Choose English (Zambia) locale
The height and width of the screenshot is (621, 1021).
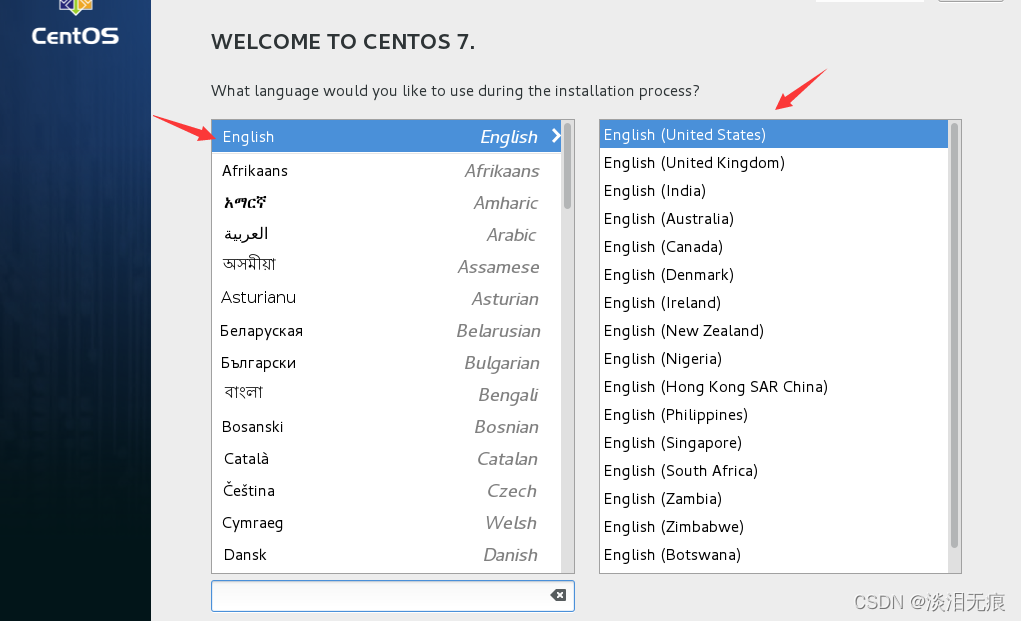click(774, 499)
